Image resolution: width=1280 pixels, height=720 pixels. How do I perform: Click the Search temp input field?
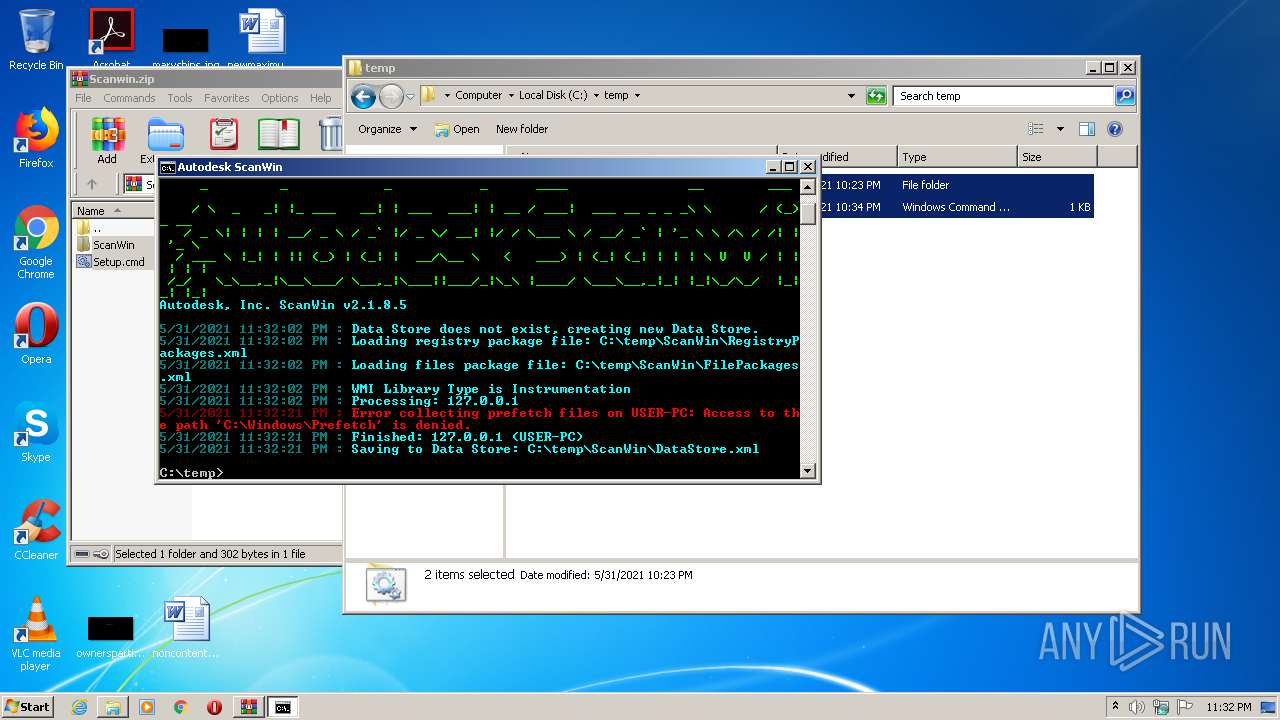pos(1003,96)
